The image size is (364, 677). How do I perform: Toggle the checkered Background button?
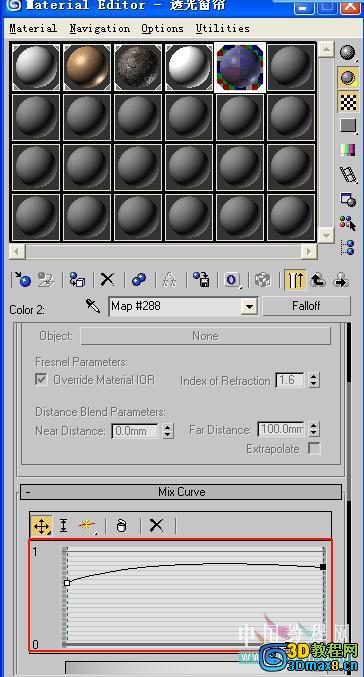[x=348, y=102]
